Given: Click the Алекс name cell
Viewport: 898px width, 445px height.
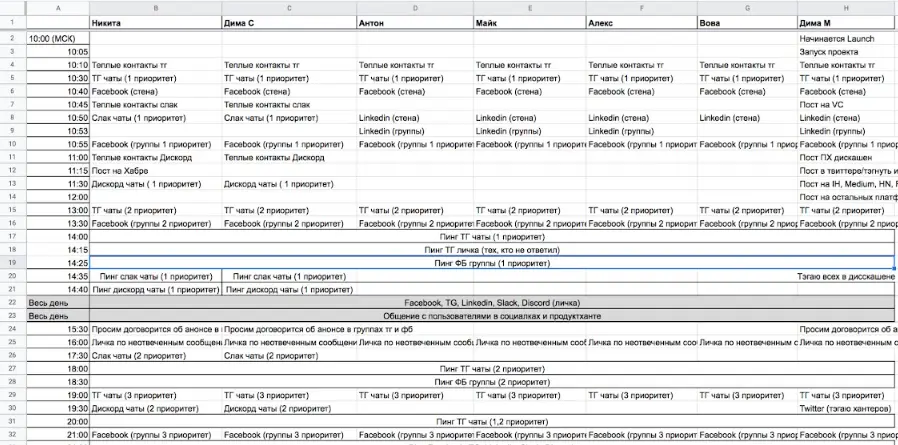Looking at the screenshot, I should 642,23.
